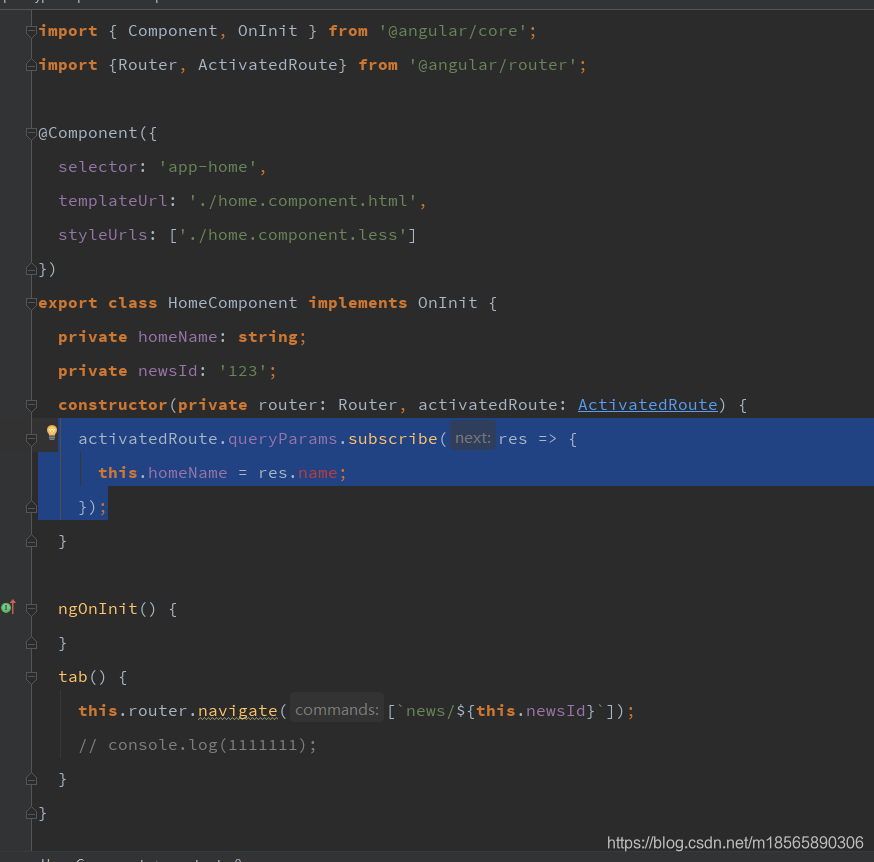The height and width of the screenshot is (862, 874).
Task: Click the ActivatedRoute type link in the constructor
Action: 648,405
